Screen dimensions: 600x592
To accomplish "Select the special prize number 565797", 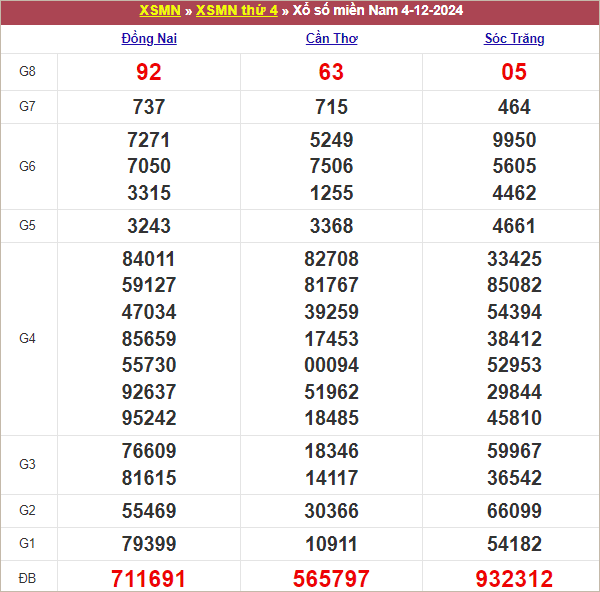I will [331, 579].
